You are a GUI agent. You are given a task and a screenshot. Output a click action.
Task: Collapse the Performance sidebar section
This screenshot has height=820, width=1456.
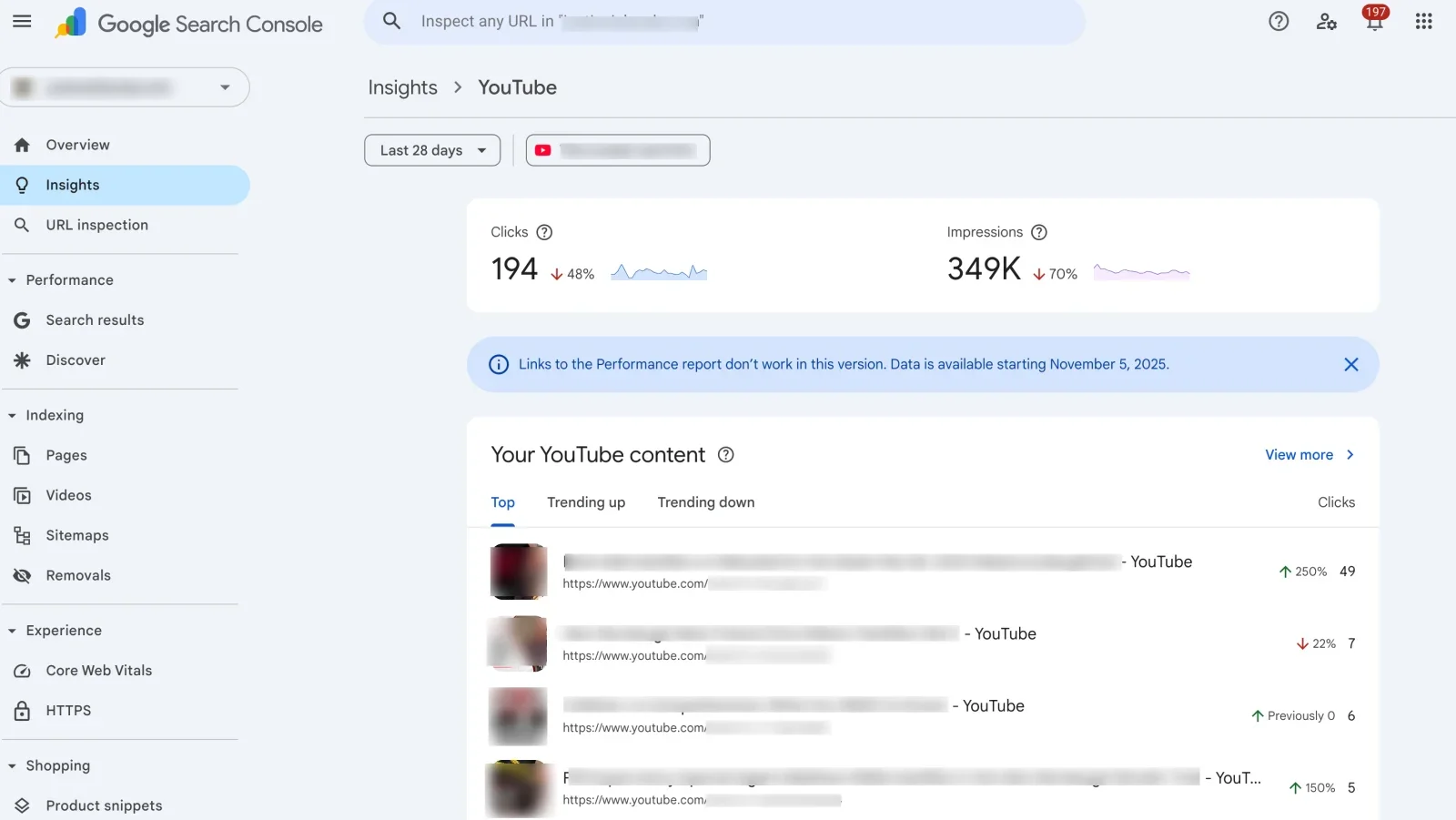(x=13, y=280)
